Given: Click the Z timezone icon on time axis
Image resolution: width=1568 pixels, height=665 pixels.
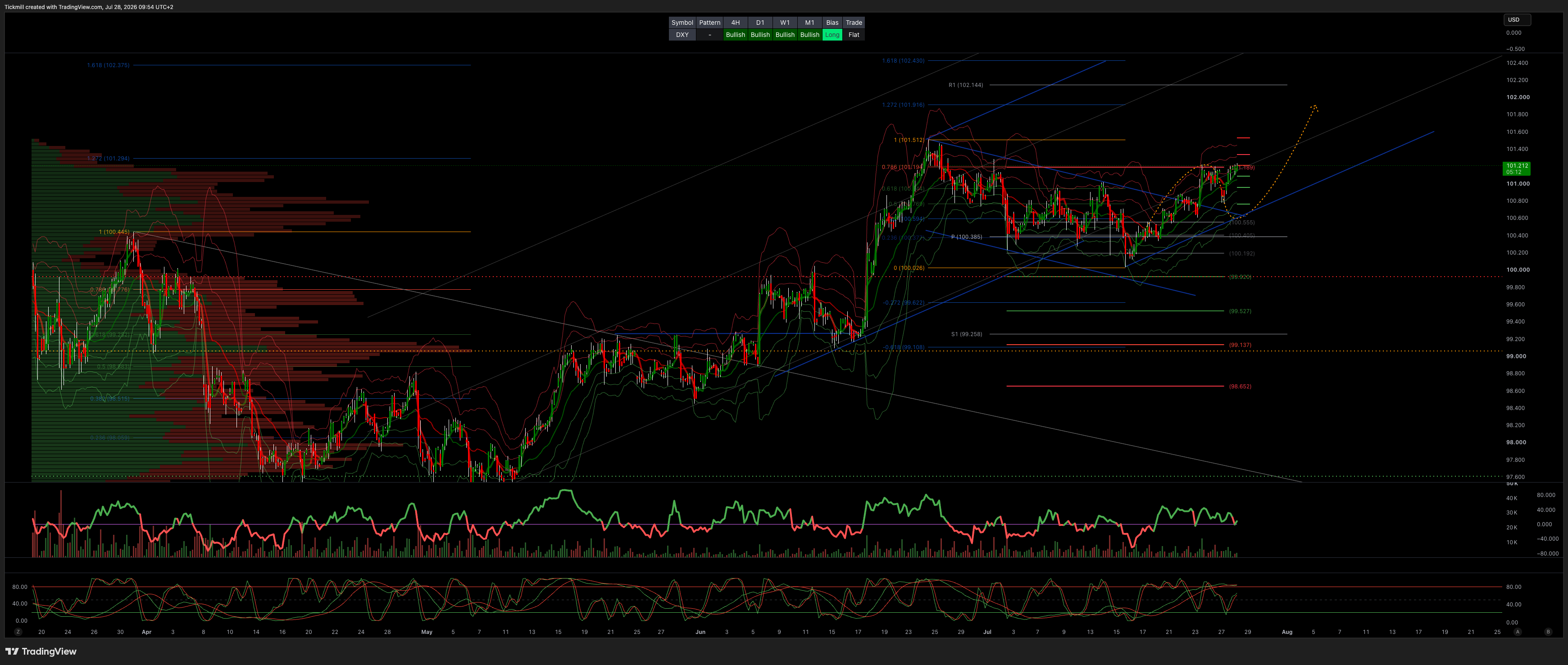Looking at the screenshot, I should tap(18, 632).
